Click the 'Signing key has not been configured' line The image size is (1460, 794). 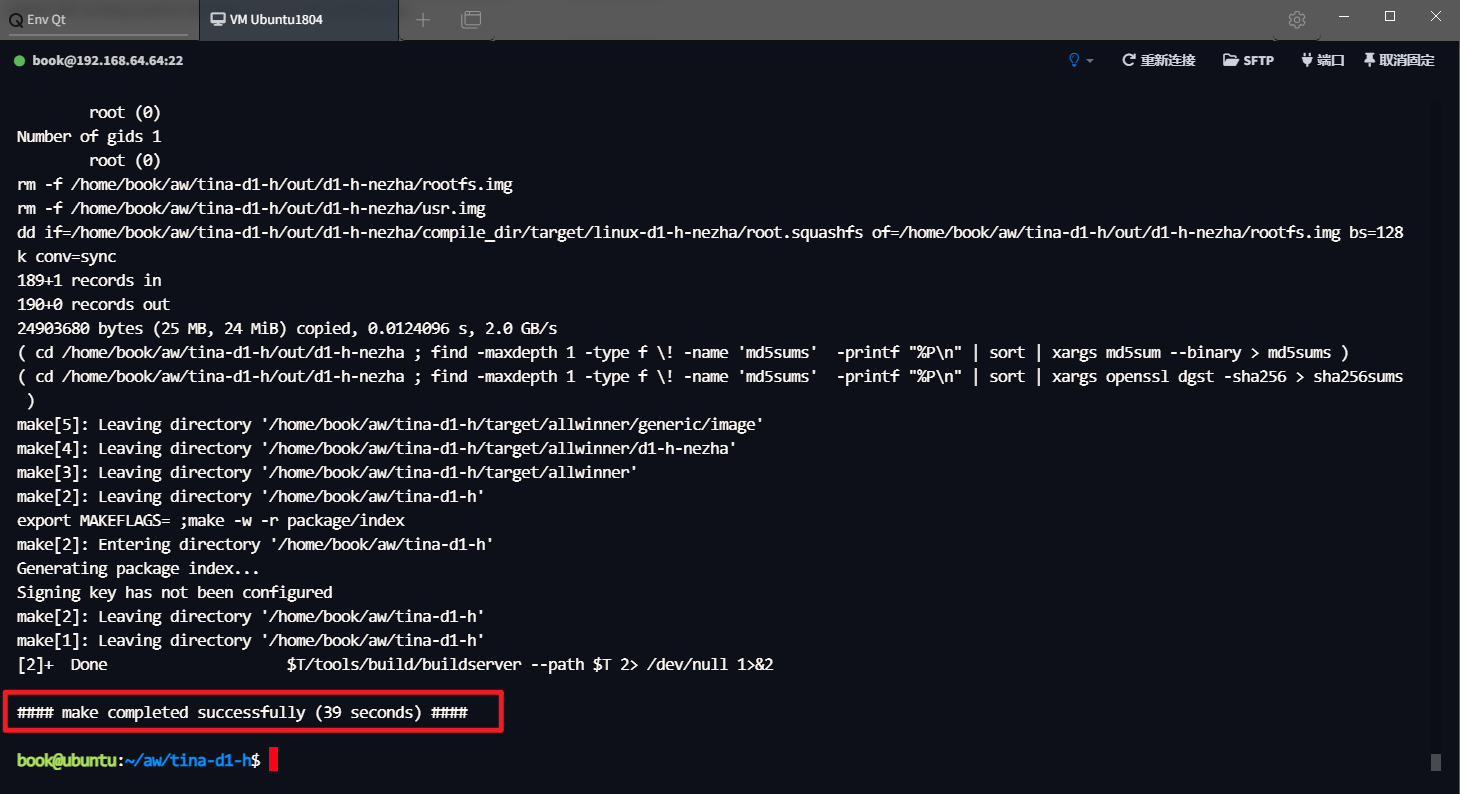click(x=174, y=593)
